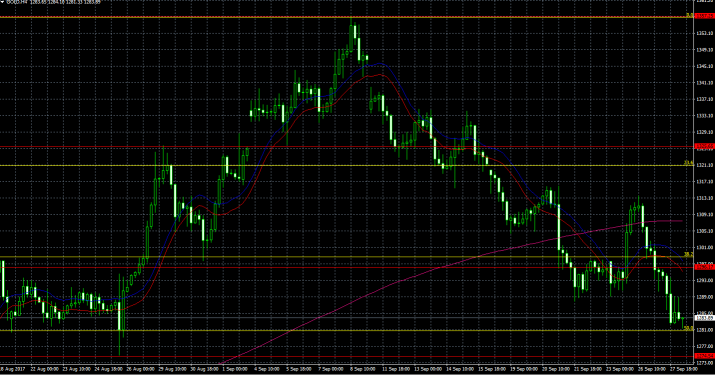
Task: Select the 5 Sep 18:00 time label
Action: pos(300,369)
